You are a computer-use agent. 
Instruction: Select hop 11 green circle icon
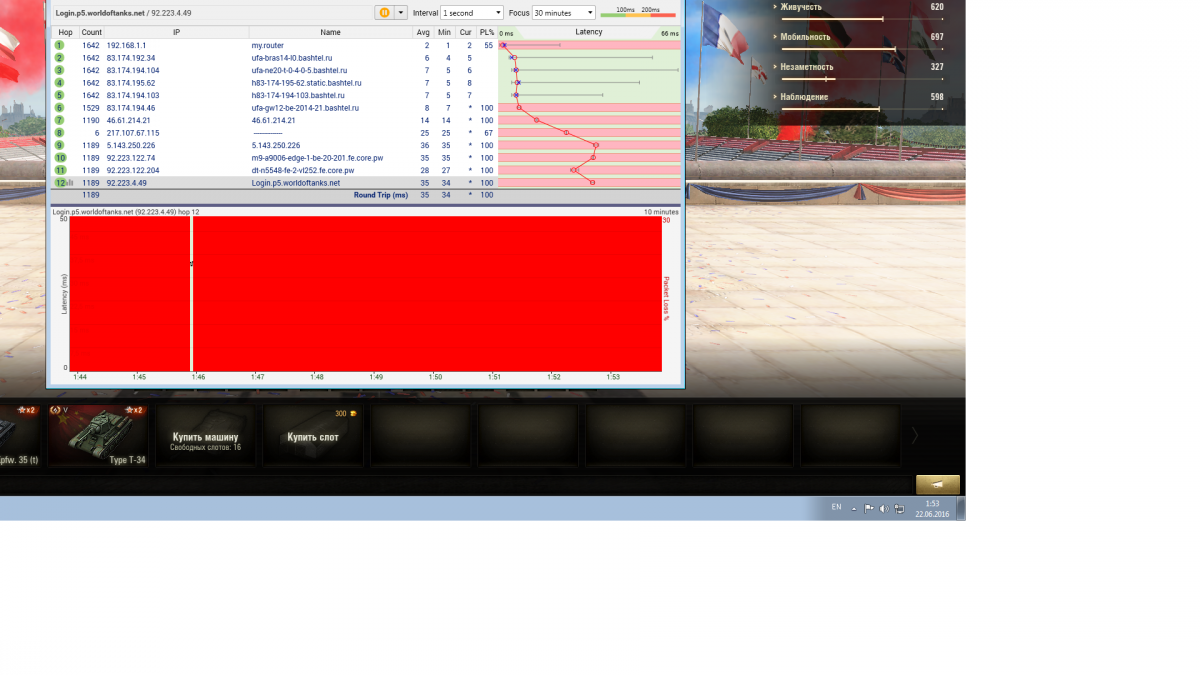[60, 170]
